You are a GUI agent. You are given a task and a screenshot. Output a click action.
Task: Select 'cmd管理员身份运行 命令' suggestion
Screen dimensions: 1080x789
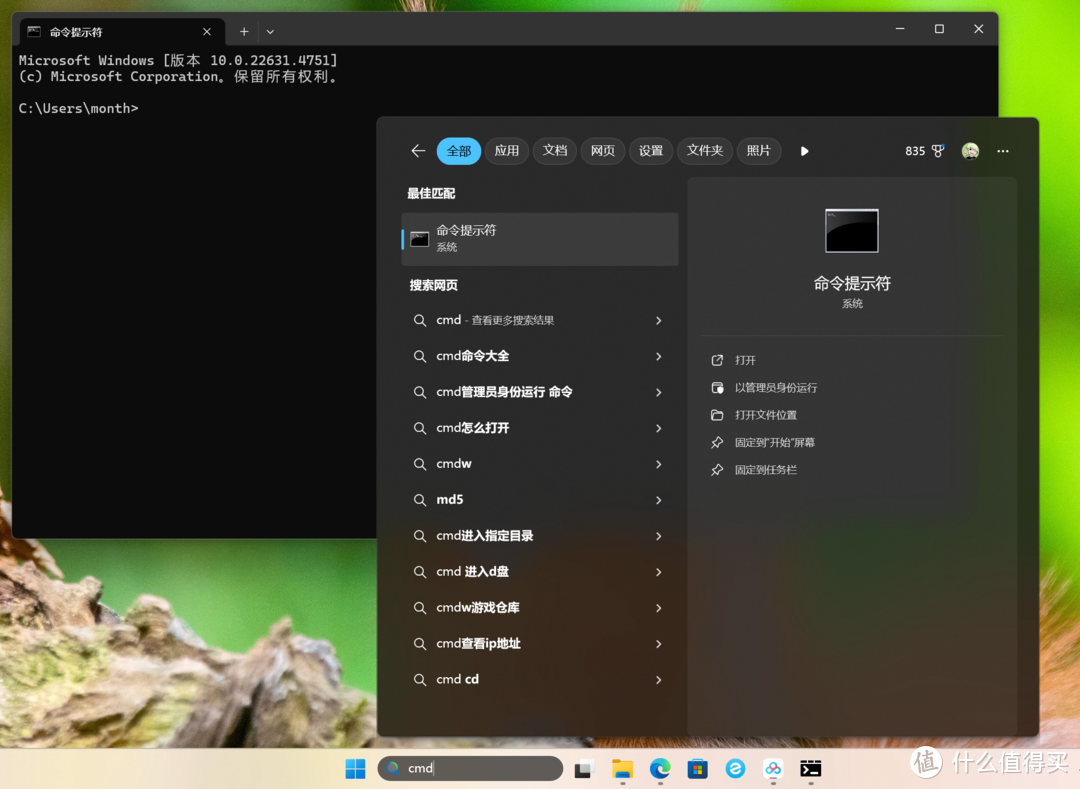tap(540, 392)
